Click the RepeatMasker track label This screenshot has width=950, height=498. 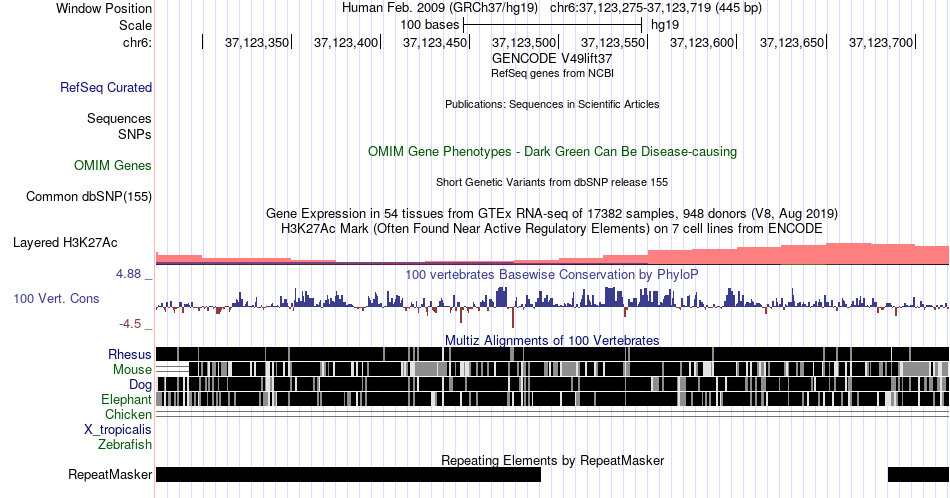point(110,475)
